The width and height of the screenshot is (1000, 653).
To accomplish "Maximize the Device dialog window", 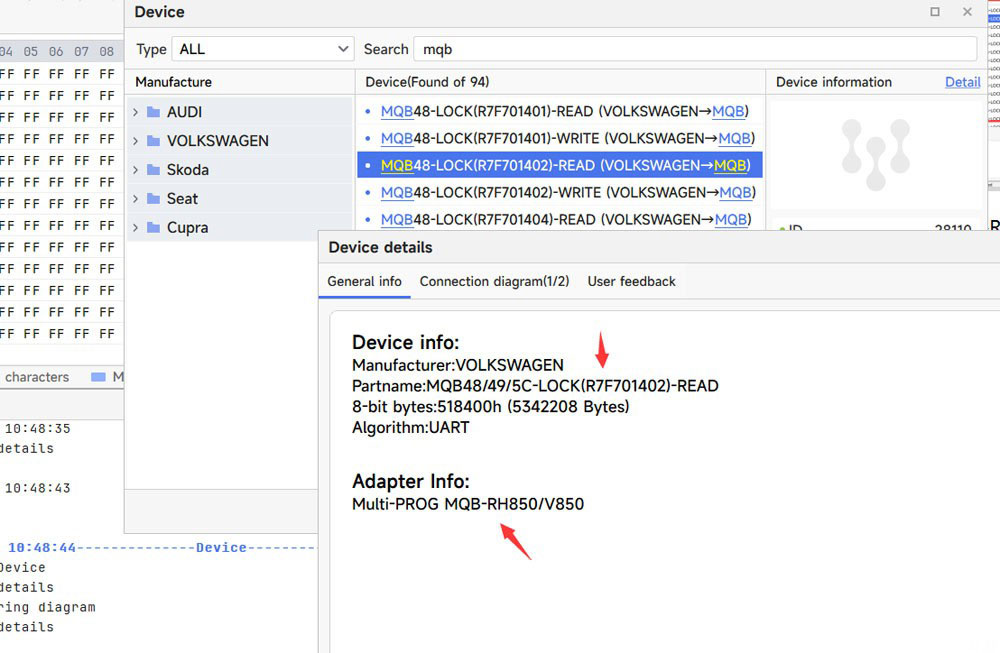I will 935,12.
